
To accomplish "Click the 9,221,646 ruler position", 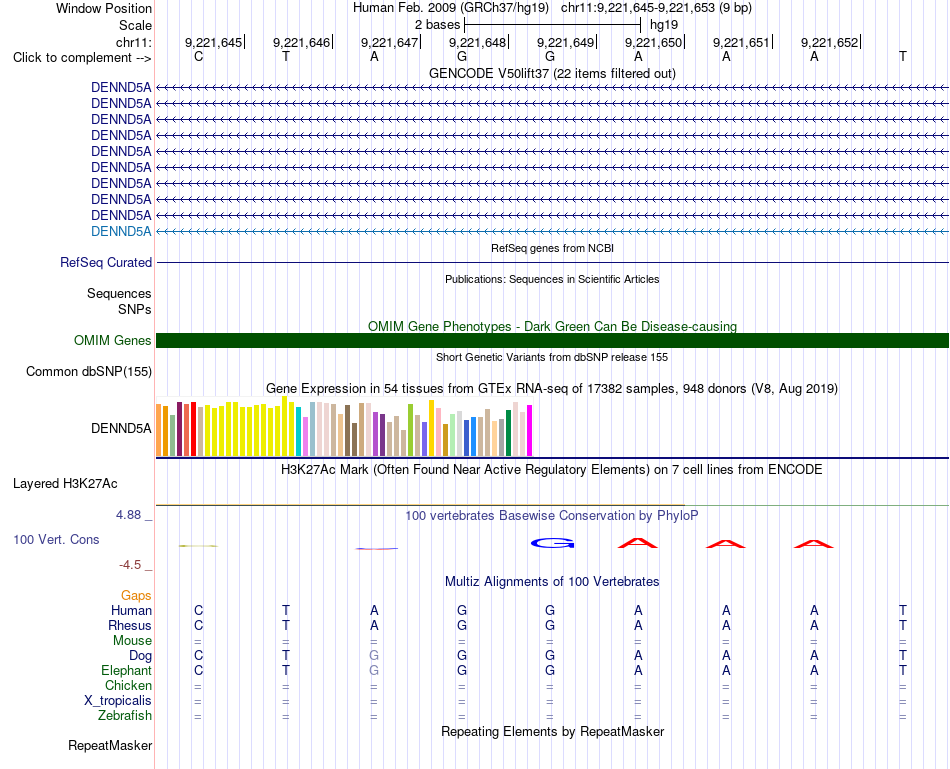I will point(301,42).
